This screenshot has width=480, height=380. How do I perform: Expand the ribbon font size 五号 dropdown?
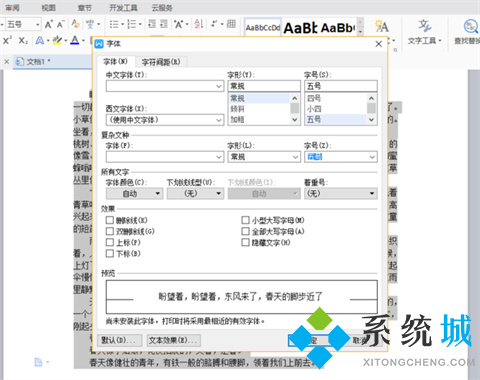click(x=37, y=24)
